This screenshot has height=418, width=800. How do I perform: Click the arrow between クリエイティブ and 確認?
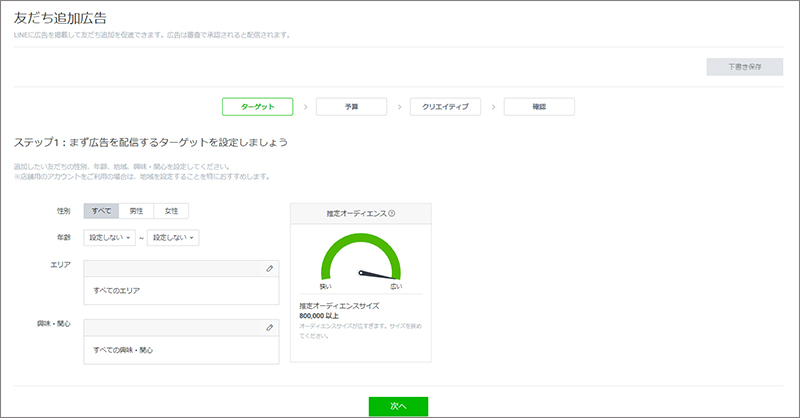click(493, 106)
